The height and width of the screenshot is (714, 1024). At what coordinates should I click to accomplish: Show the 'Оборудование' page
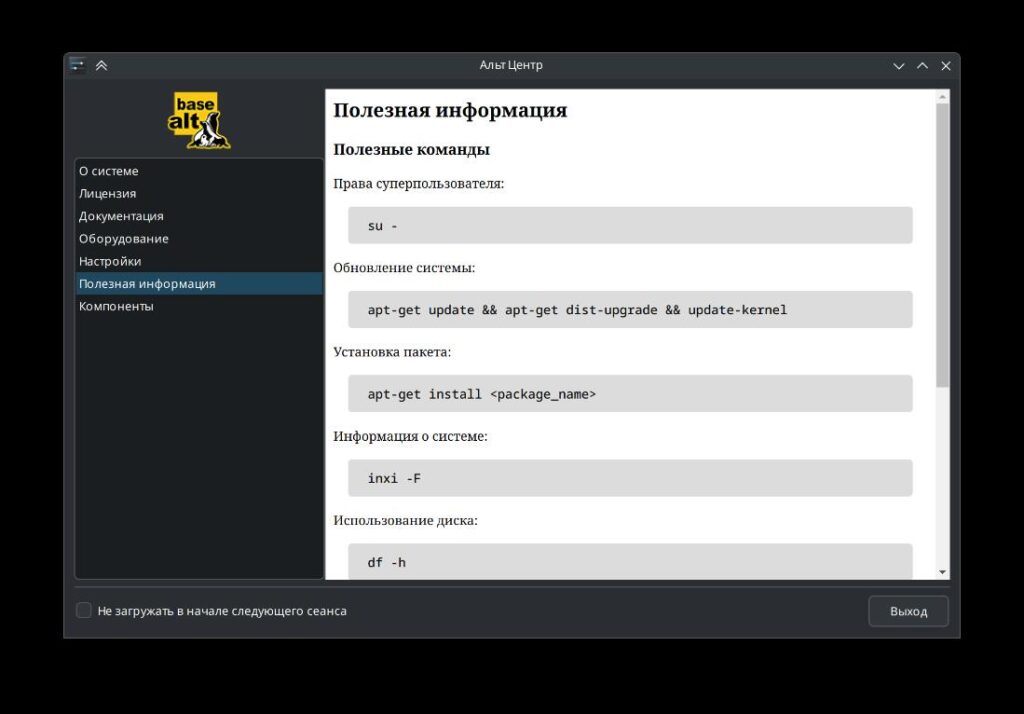[x=199, y=238]
